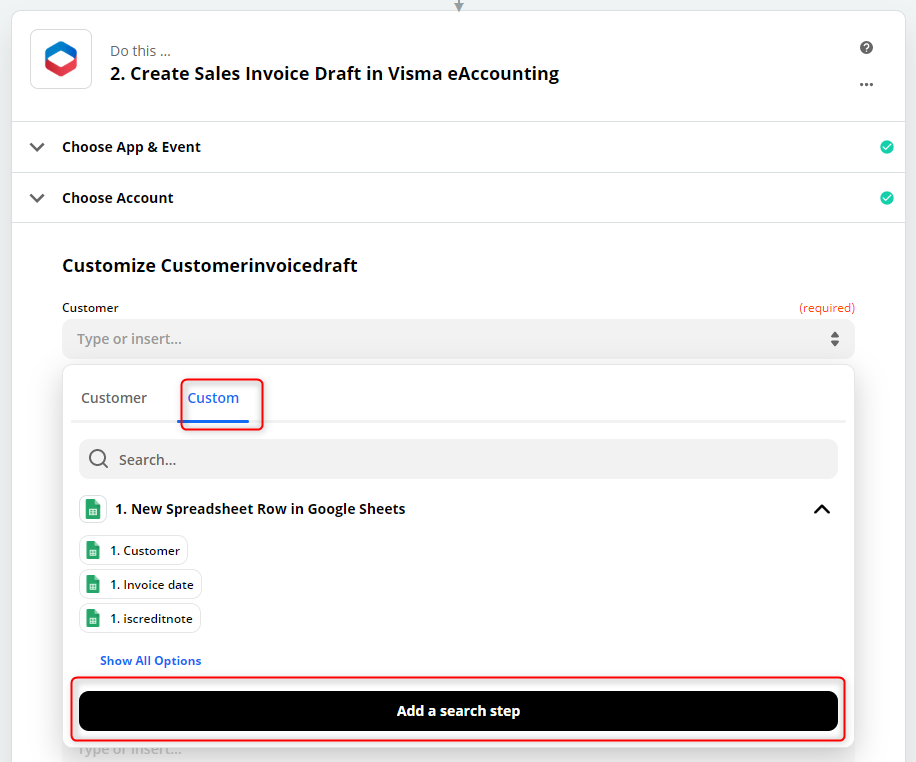The image size is (916, 762).
Task: Click the Google Sheets icon beside step 1
Action: click(x=93, y=509)
